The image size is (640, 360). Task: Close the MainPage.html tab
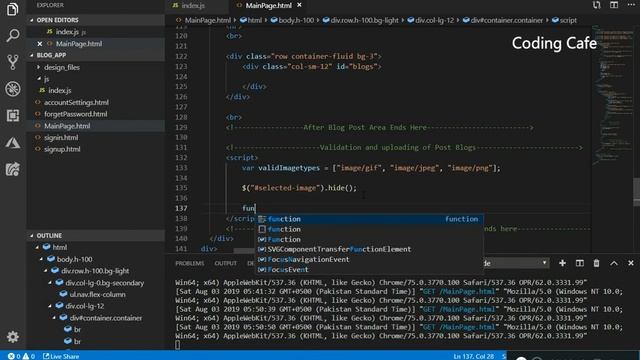coord(299,5)
